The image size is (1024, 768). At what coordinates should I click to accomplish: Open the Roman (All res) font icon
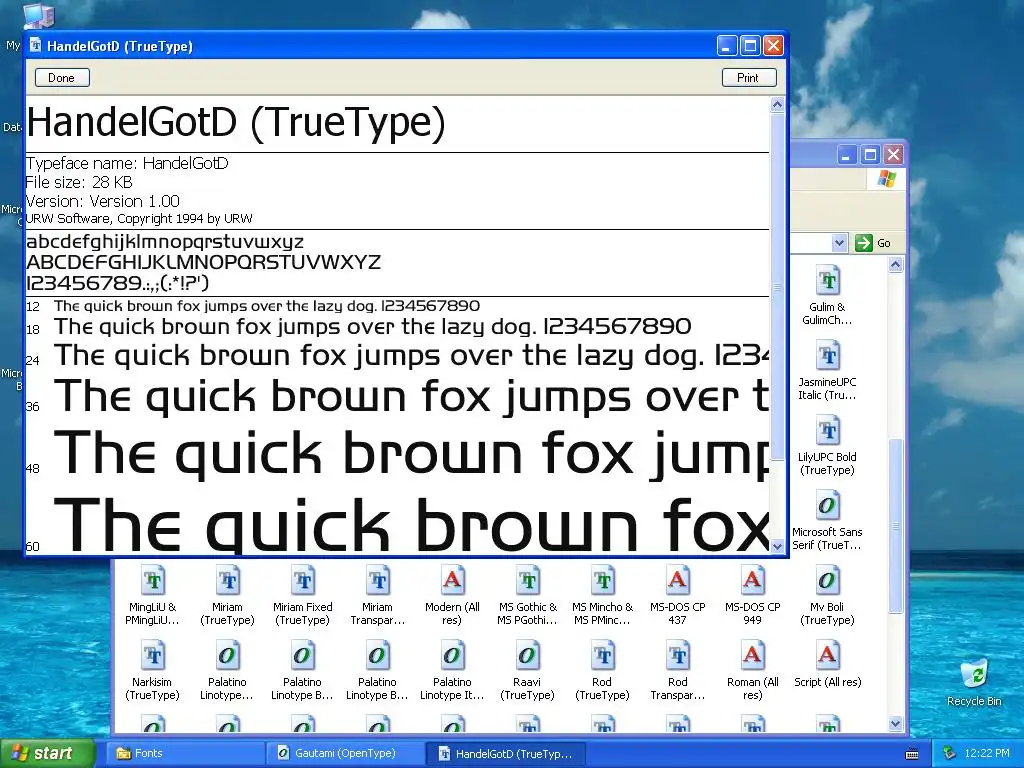752,656
